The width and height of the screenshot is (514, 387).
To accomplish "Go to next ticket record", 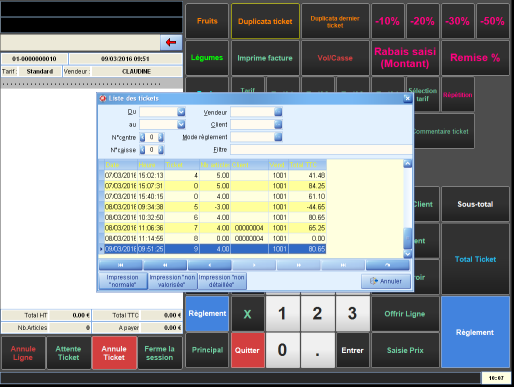I will pyautogui.click(x=254, y=265).
